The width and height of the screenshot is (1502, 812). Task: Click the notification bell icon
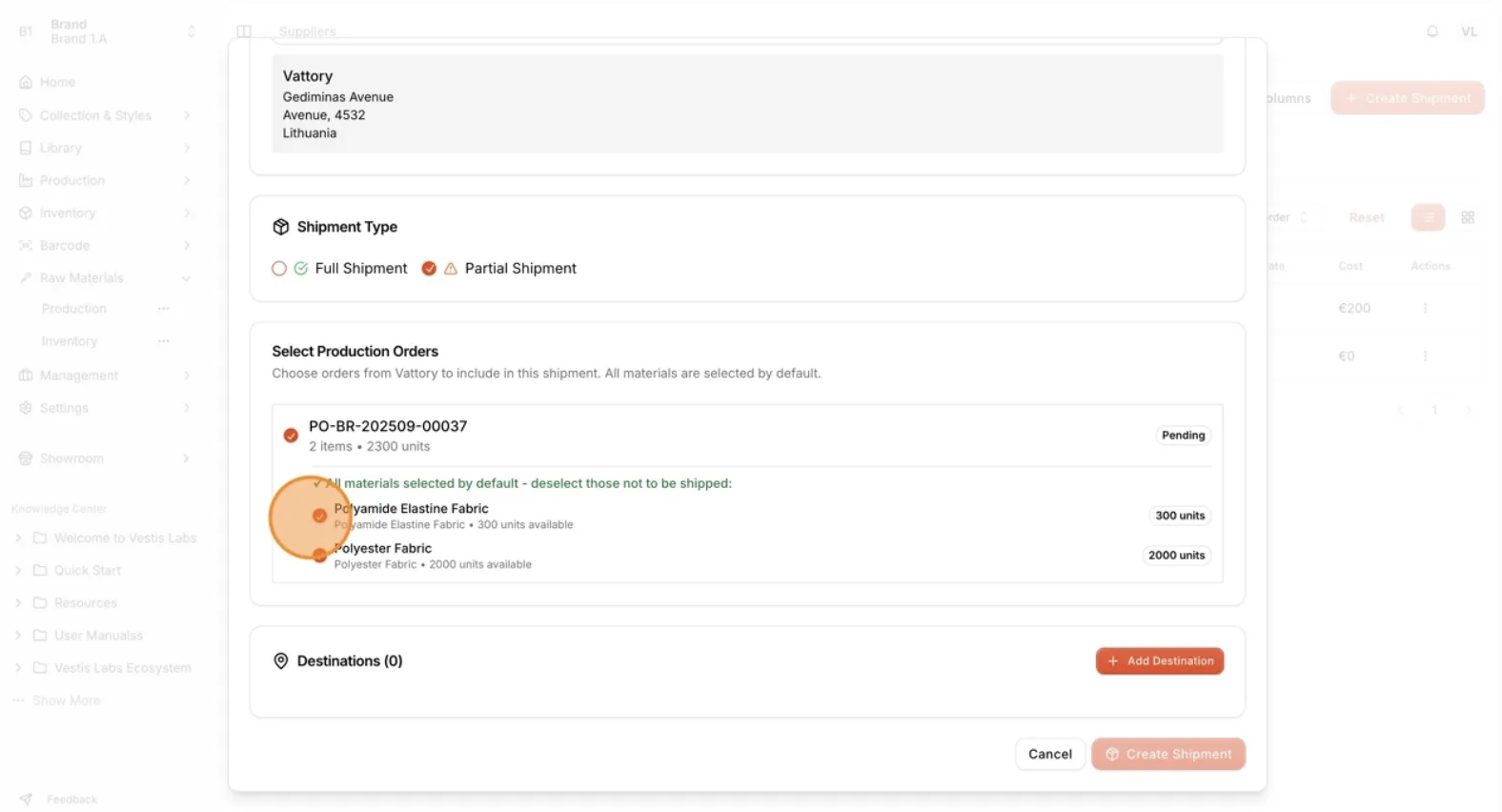click(1432, 31)
